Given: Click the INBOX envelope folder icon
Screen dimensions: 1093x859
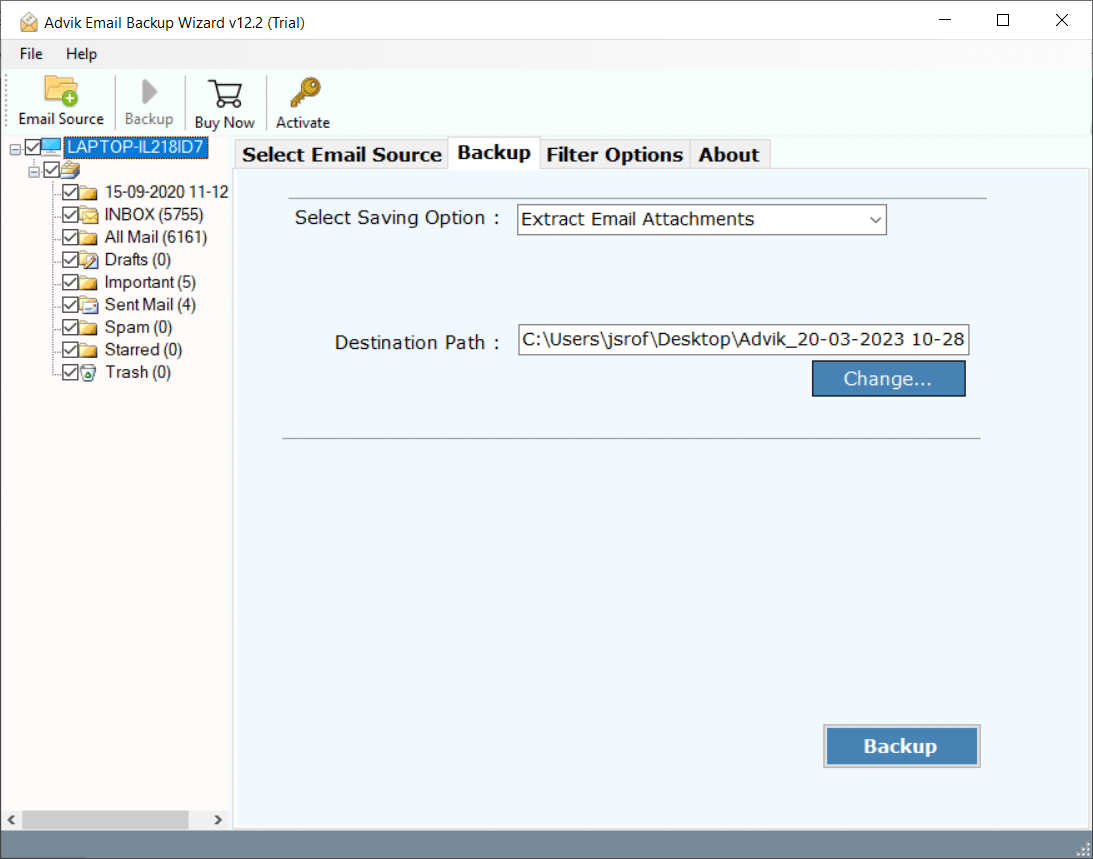Looking at the screenshot, I should point(88,215).
